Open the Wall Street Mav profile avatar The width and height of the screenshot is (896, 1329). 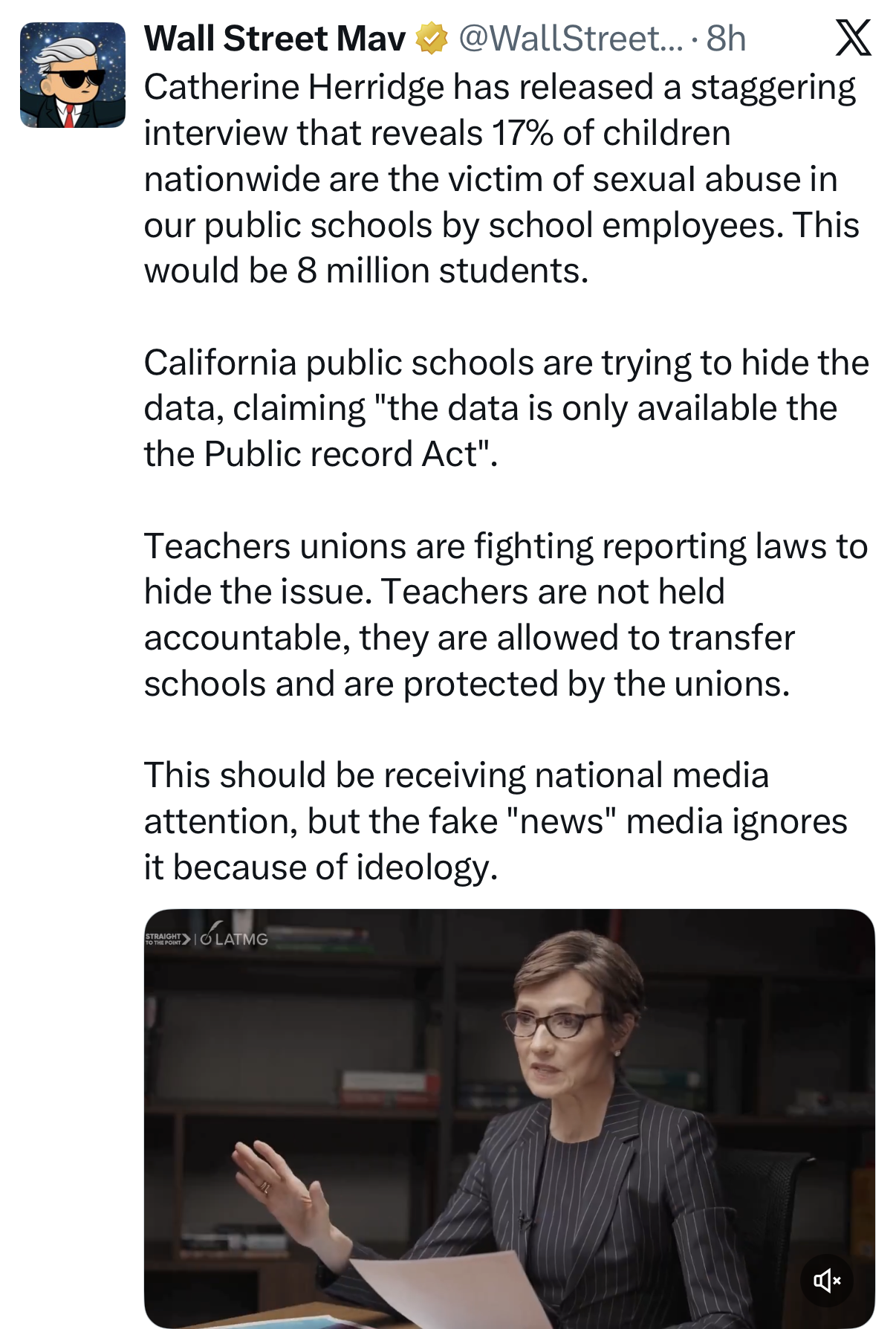pos(73,75)
